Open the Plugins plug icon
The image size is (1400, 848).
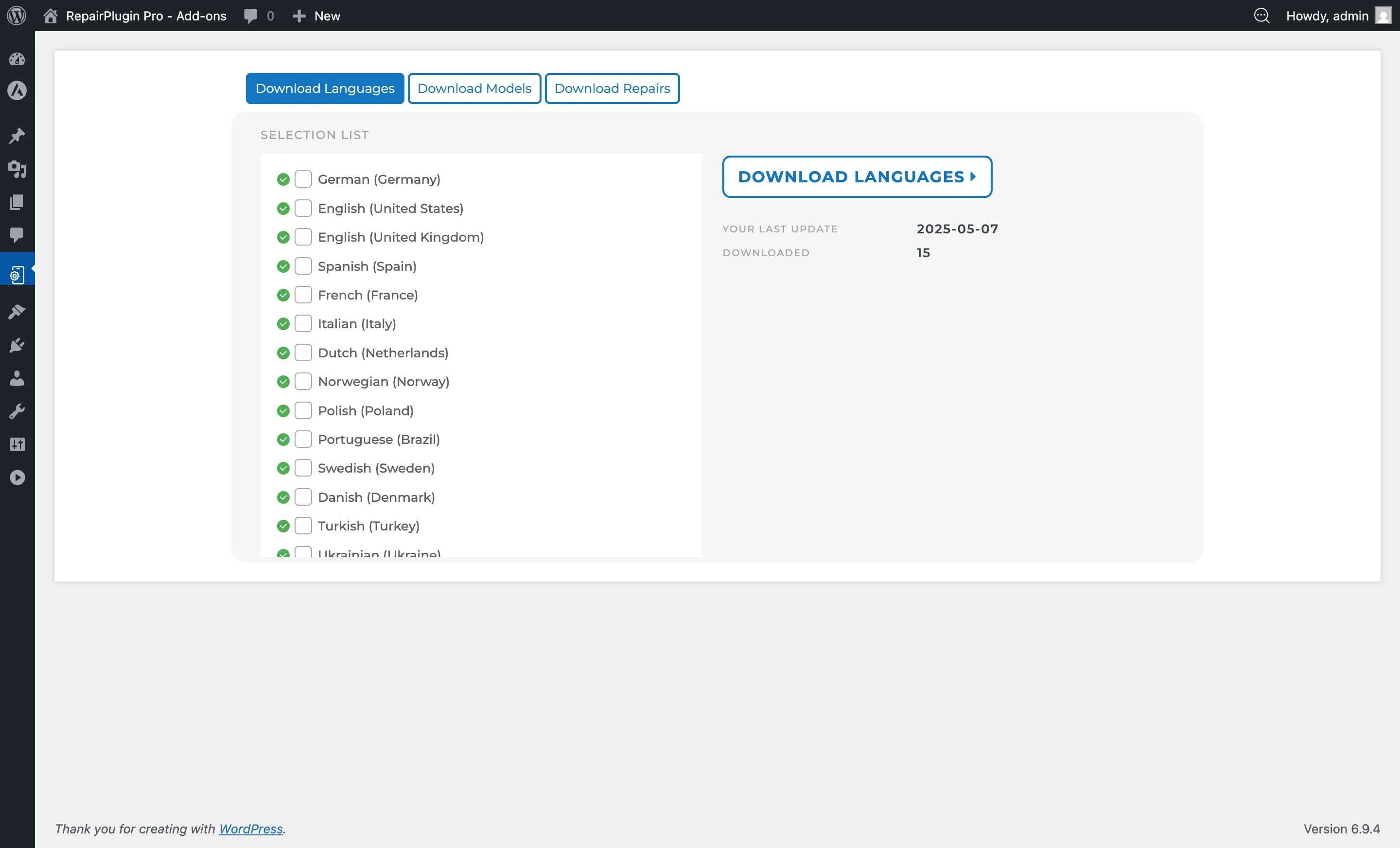pyautogui.click(x=17, y=345)
